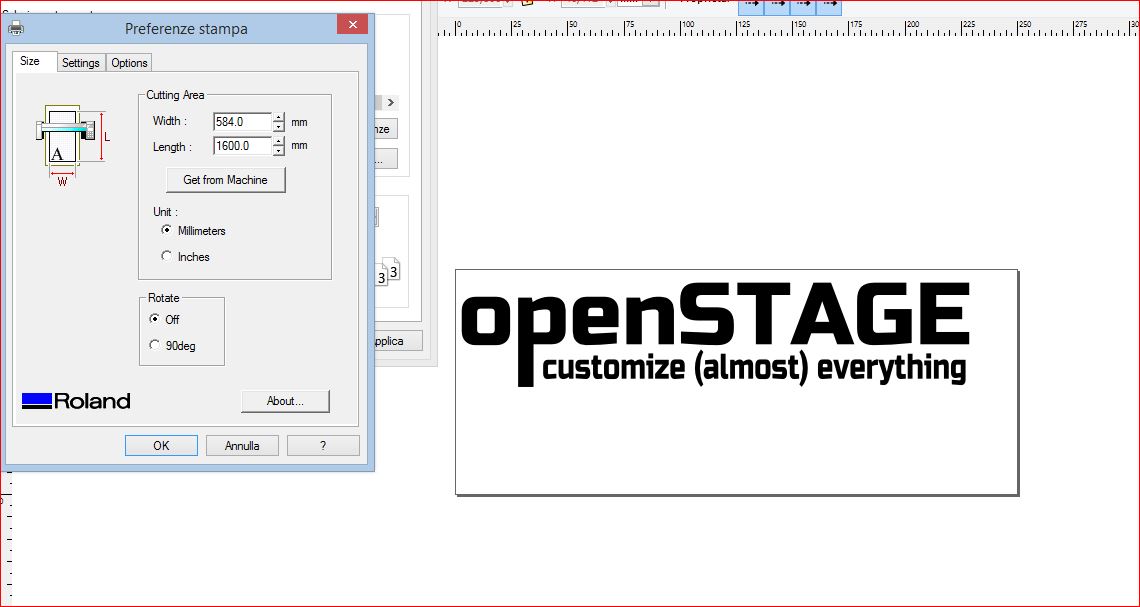Confirm with the OK button
Image resolution: width=1140 pixels, height=607 pixels.
click(161, 446)
